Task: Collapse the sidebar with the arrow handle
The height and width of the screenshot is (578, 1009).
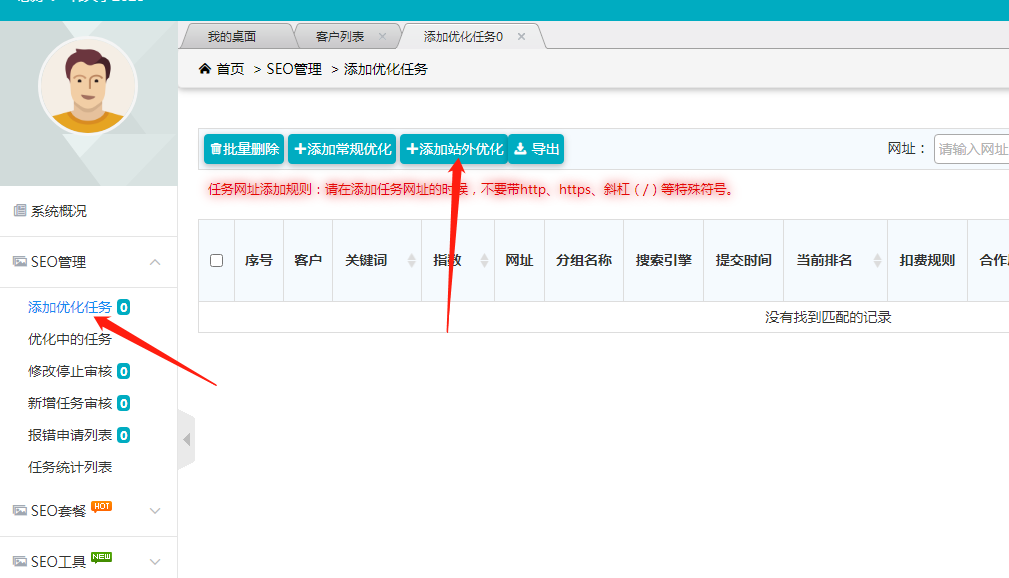Action: click(x=186, y=439)
